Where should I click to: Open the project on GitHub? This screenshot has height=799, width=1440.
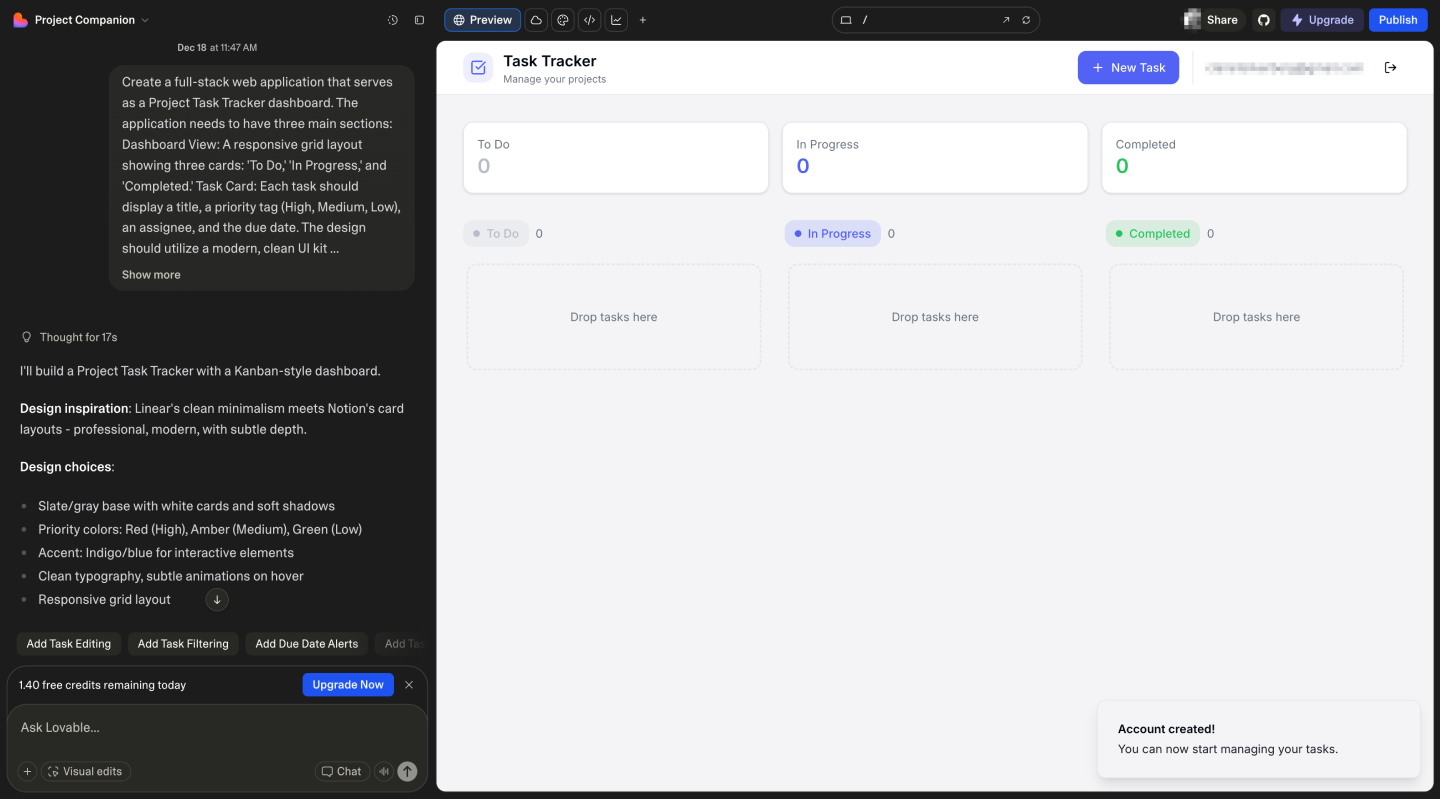click(1263, 19)
